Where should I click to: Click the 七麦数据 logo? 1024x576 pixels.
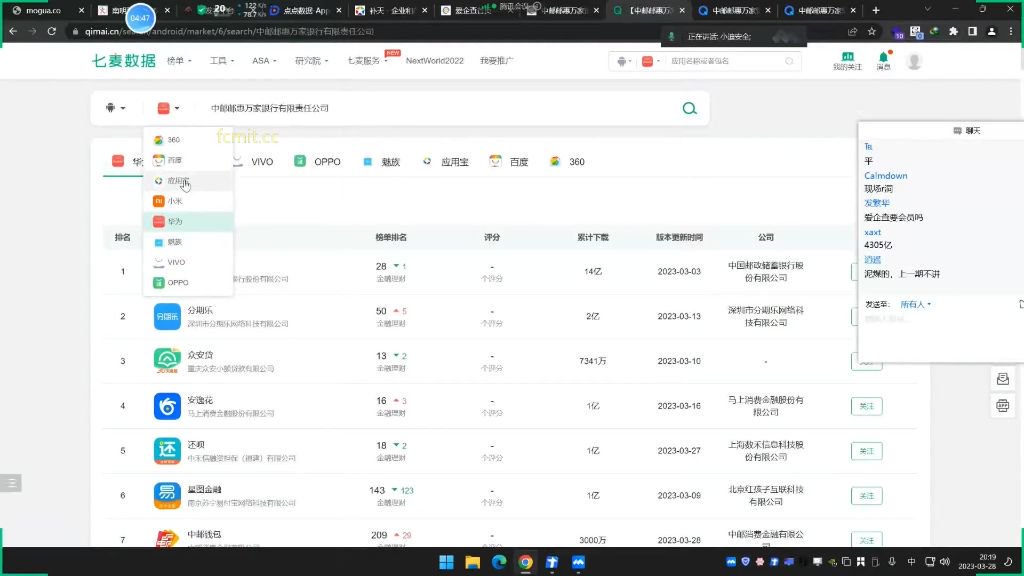click(123, 61)
